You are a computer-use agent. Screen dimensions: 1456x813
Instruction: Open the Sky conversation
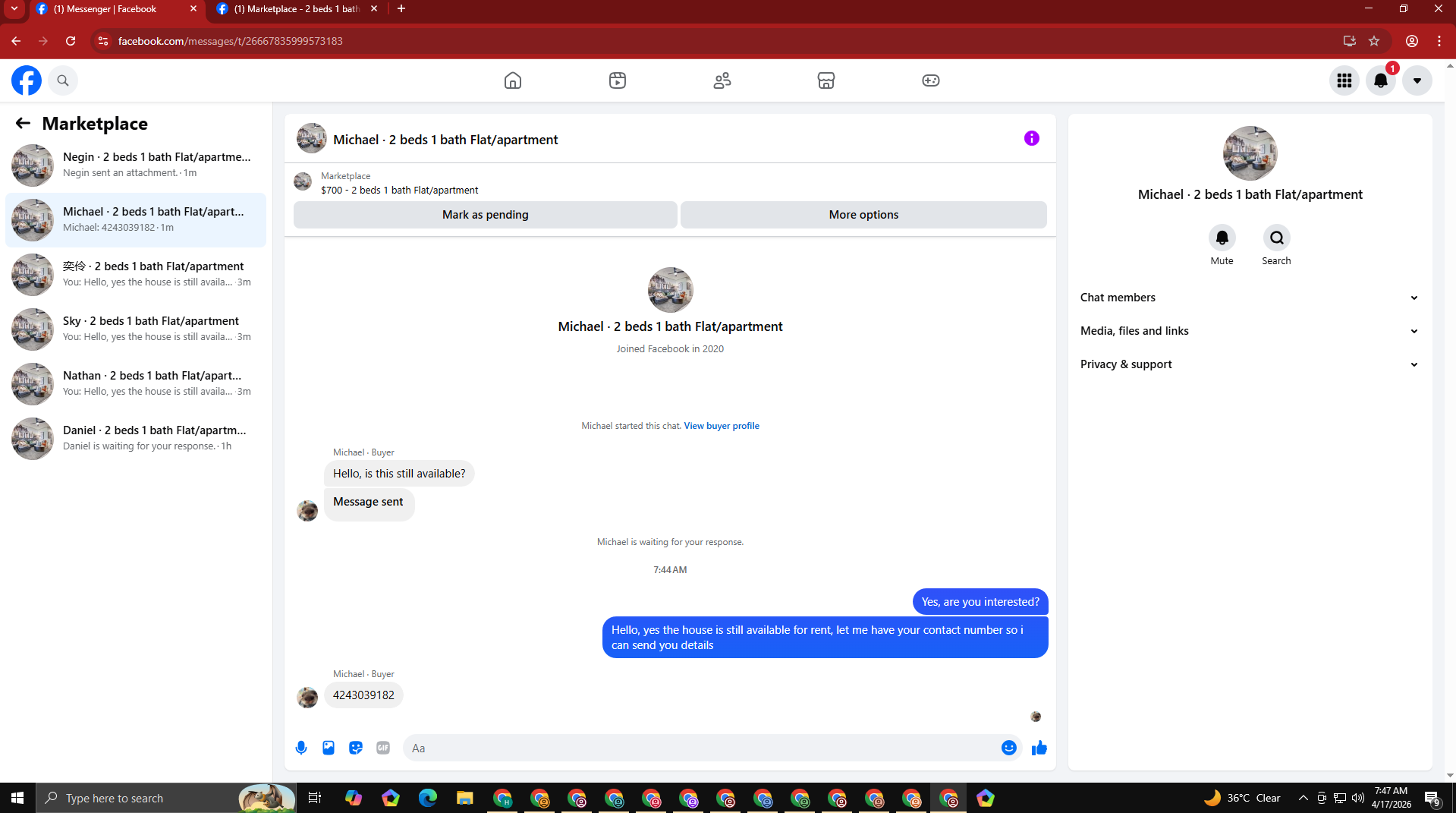point(136,329)
